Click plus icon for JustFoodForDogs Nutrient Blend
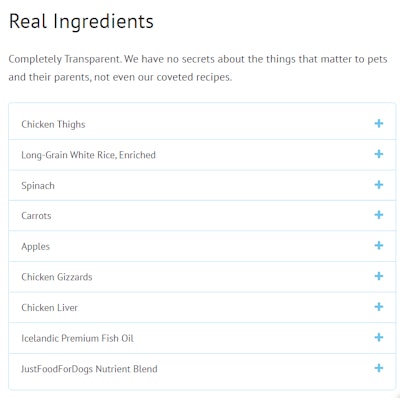Screen dimensions: 400x398 click(x=379, y=368)
